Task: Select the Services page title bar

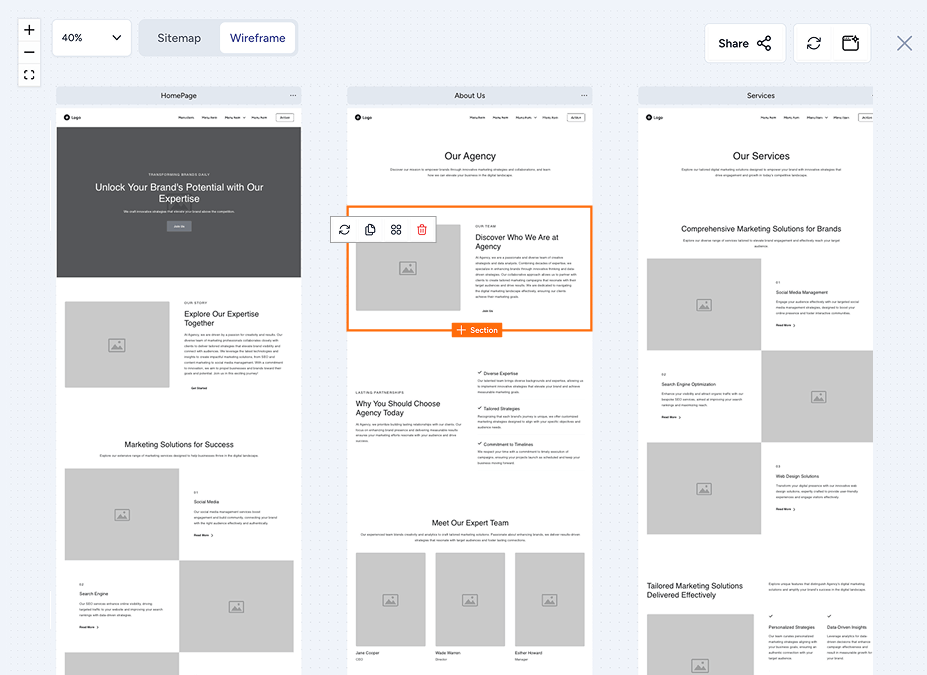Action: pos(760,95)
